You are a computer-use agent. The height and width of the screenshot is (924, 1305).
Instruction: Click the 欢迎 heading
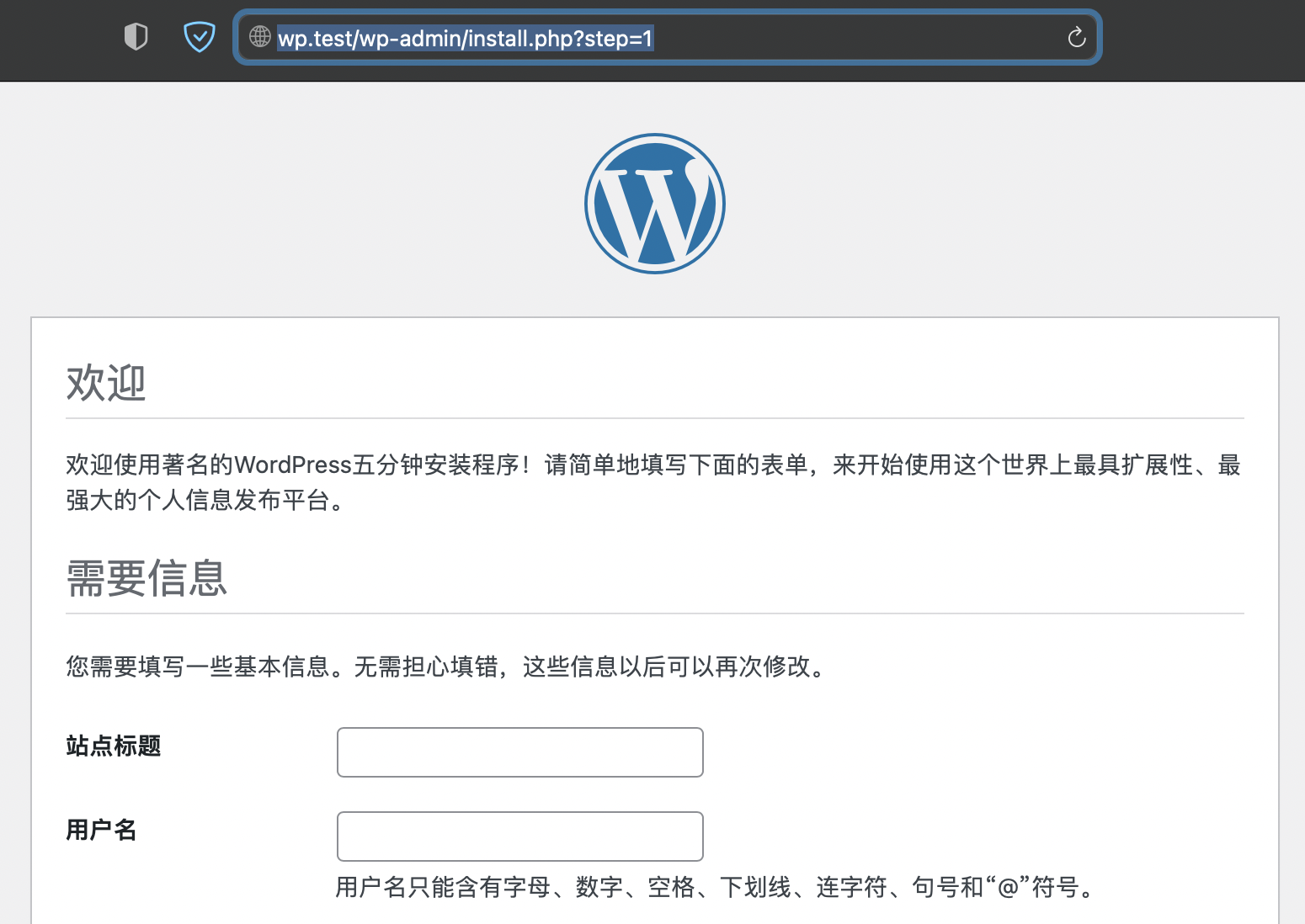(106, 384)
